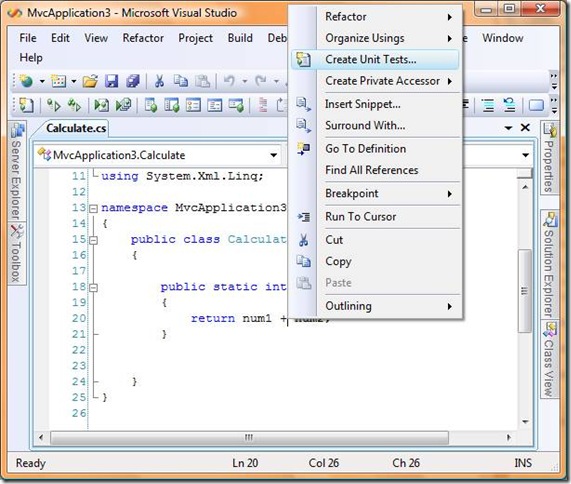Click the vertical scrollbar thumb in the editor
571x484 pixels.
click(x=525, y=291)
